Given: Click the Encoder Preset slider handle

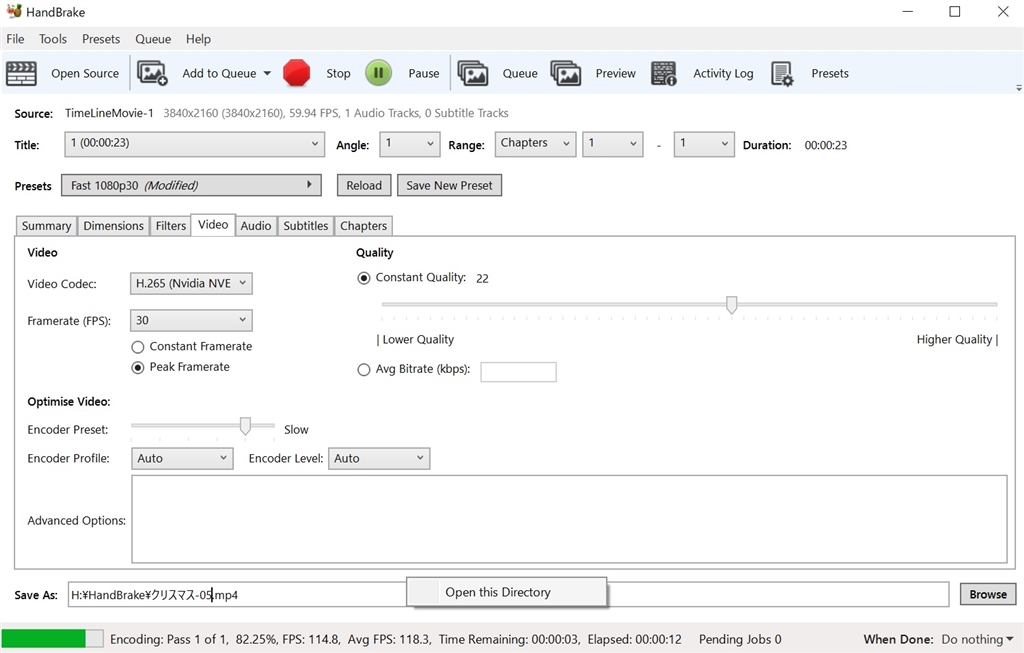Looking at the screenshot, I should click(245, 426).
